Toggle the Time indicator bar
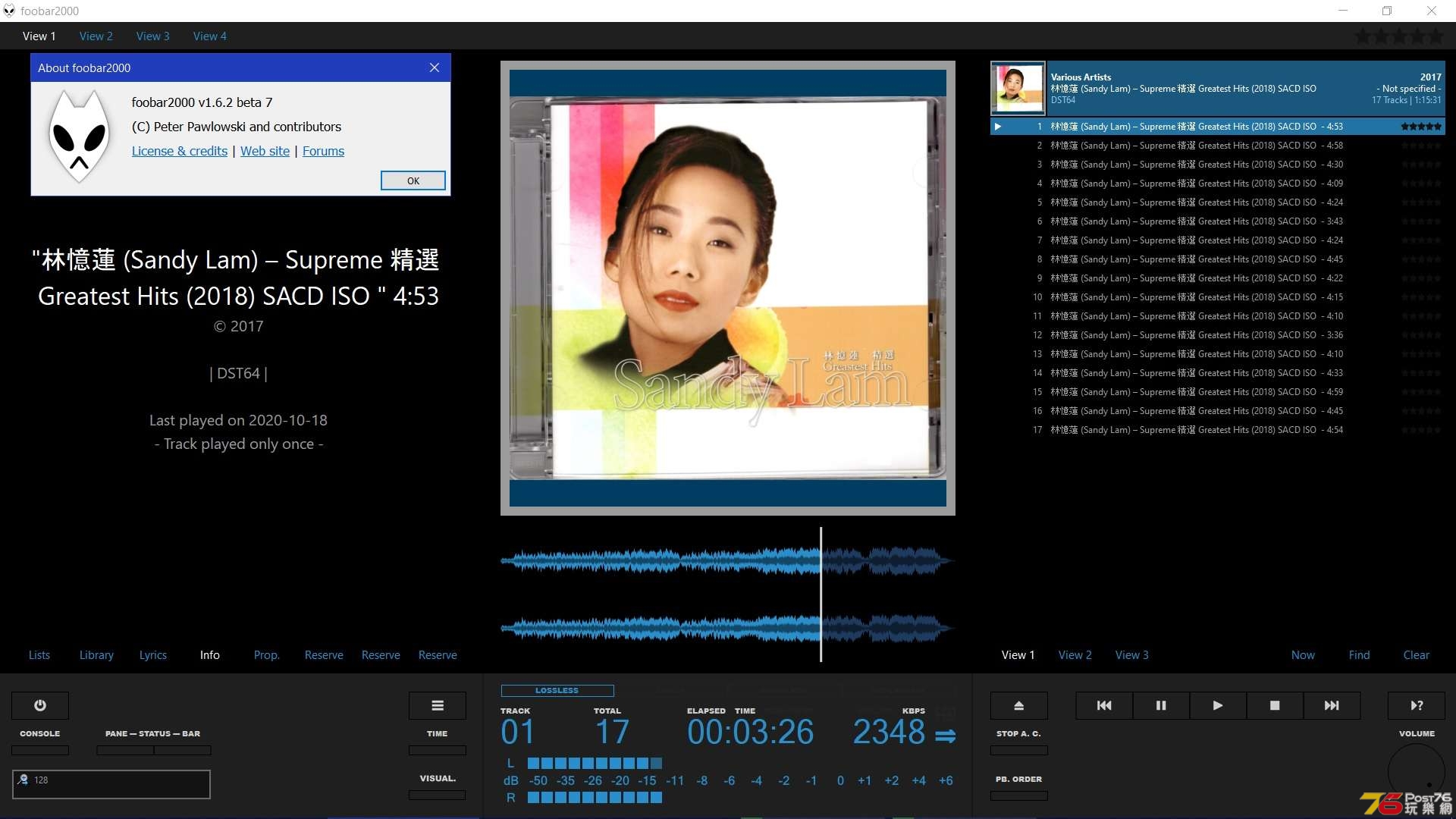 (x=438, y=750)
